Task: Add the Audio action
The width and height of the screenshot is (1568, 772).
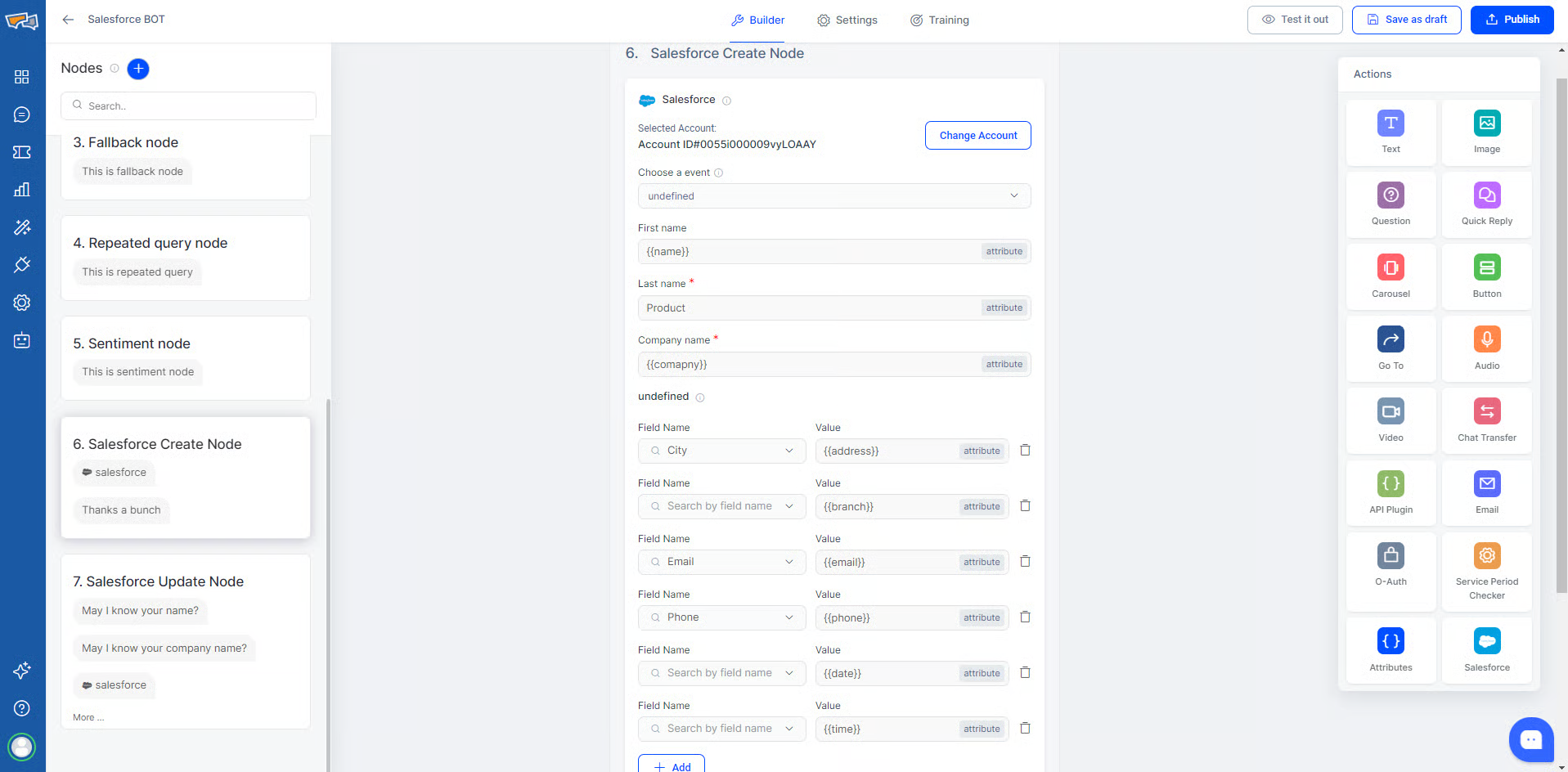Action: coord(1486,349)
